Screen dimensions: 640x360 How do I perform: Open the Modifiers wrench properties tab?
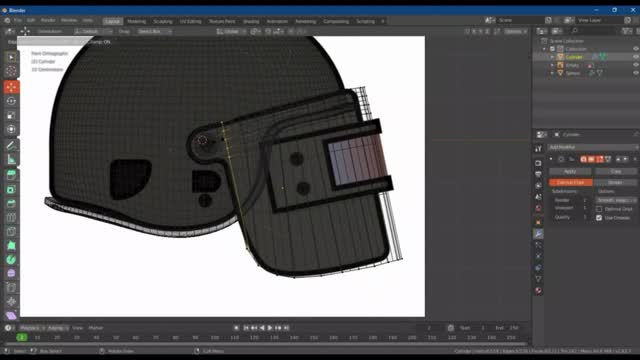pyautogui.click(x=538, y=234)
